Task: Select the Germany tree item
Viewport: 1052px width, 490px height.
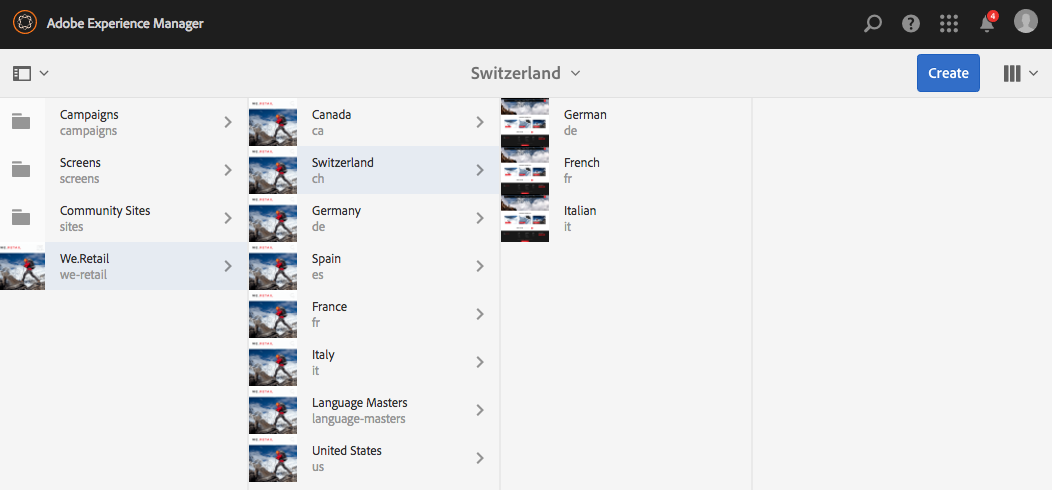Action: pos(374,218)
